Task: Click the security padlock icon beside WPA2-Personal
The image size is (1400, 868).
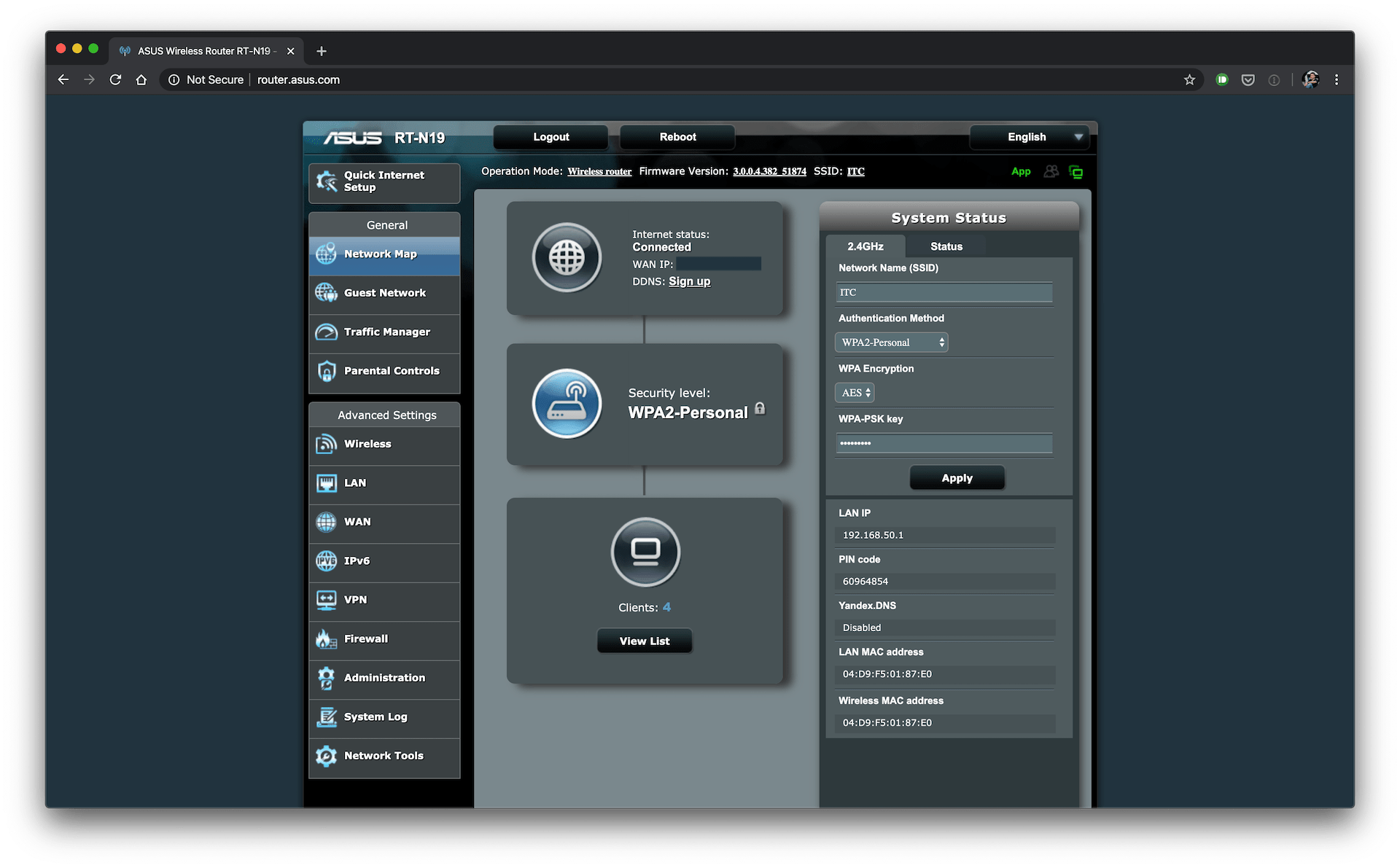Action: click(x=760, y=408)
